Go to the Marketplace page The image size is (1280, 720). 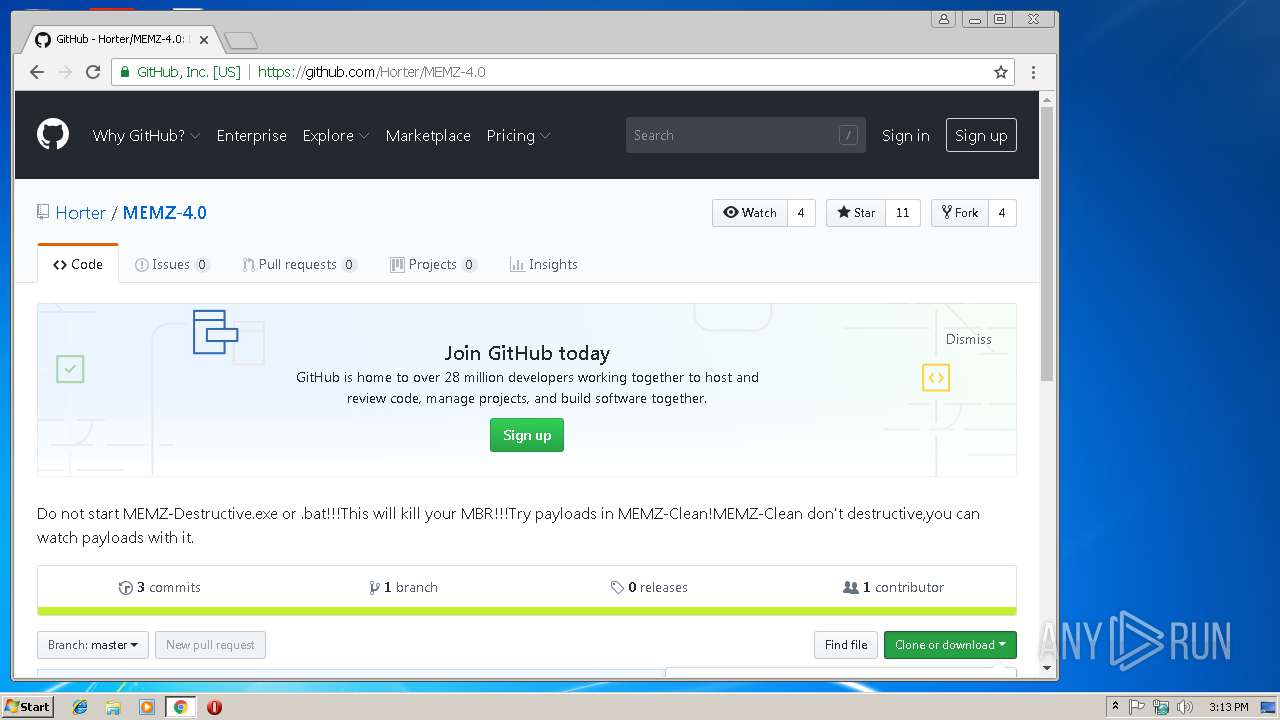point(428,135)
